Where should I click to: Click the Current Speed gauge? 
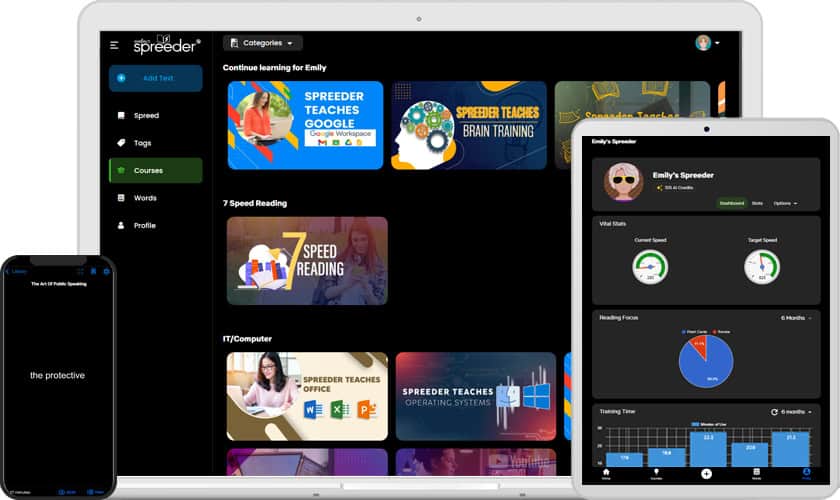pos(650,267)
